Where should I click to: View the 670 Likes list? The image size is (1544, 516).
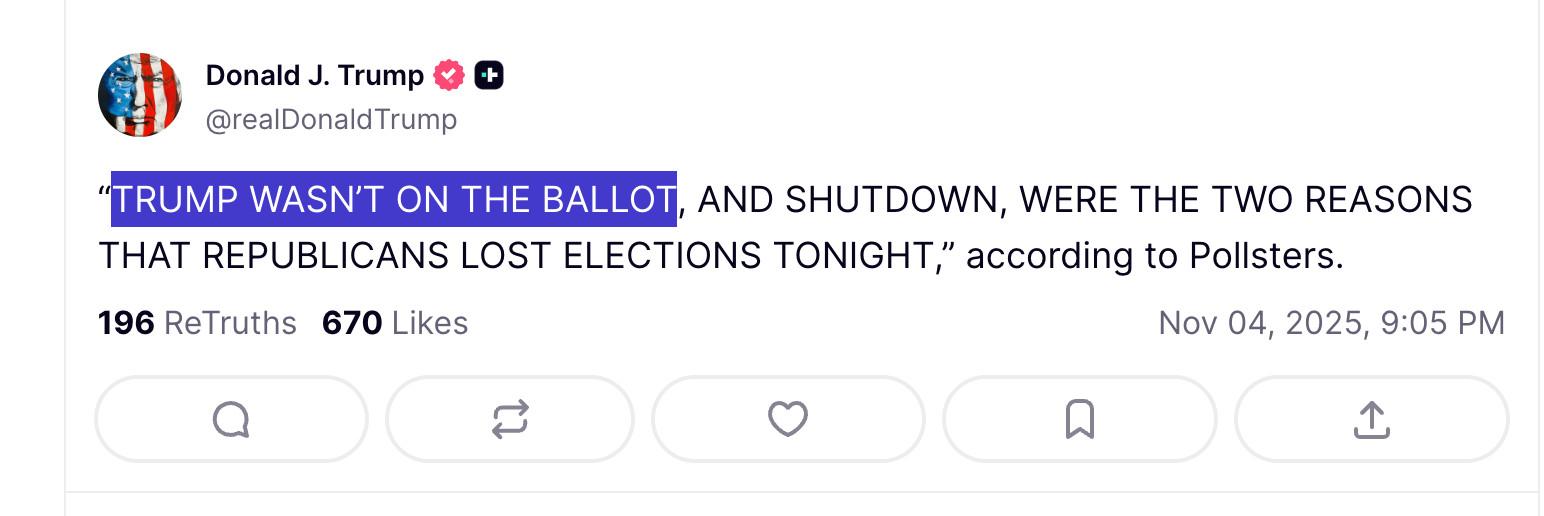(394, 323)
